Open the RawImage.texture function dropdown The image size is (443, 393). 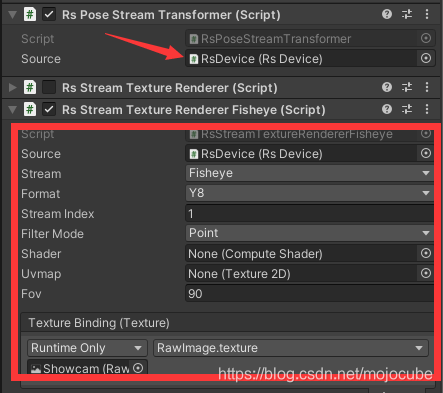pos(291,348)
